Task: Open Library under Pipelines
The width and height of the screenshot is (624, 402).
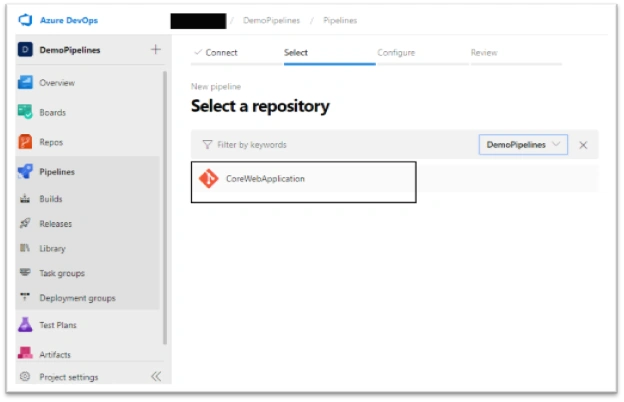Action: click(x=52, y=249)
